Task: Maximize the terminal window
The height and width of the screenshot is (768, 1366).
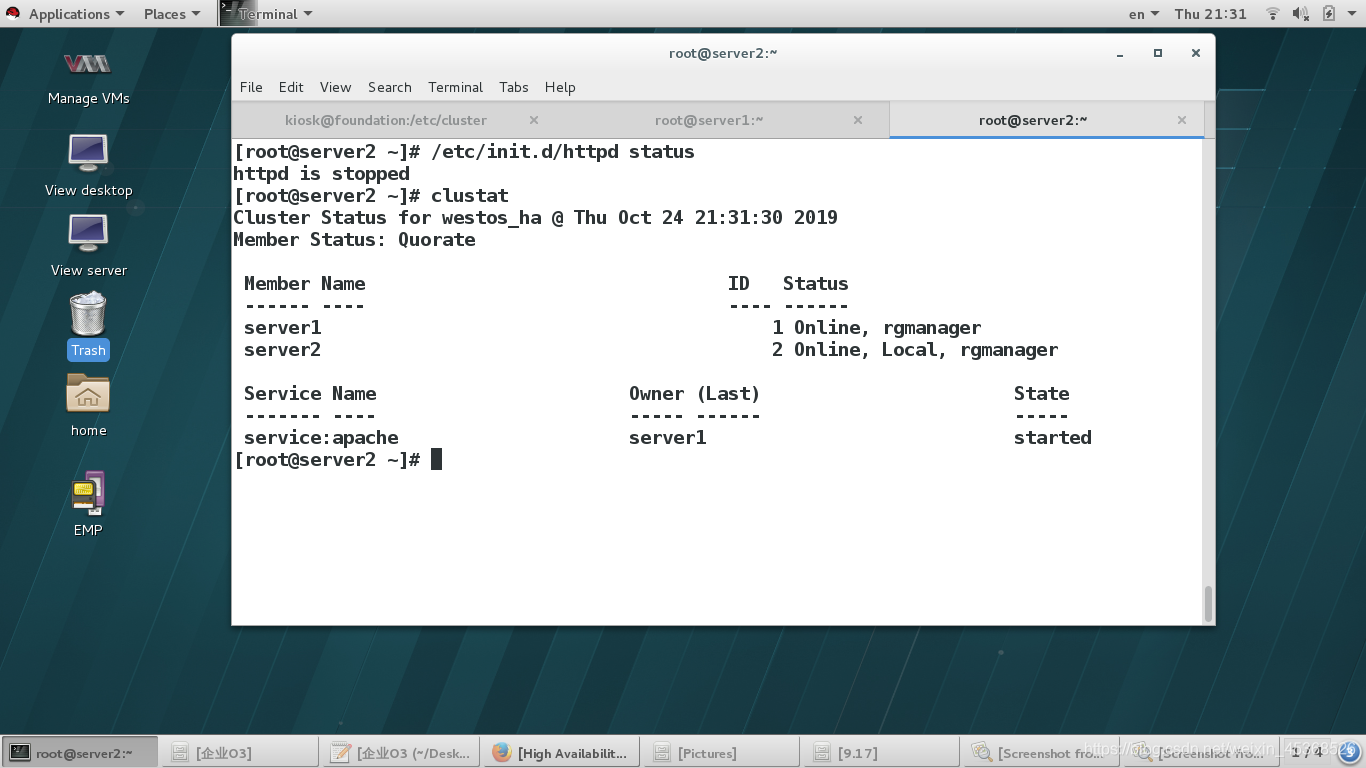Action: point(1158,53)
